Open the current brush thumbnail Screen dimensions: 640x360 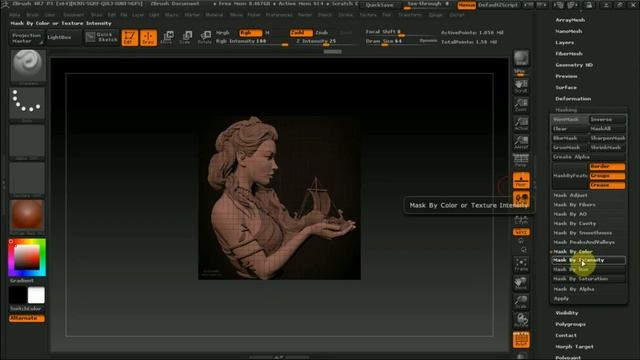(27, 67)
